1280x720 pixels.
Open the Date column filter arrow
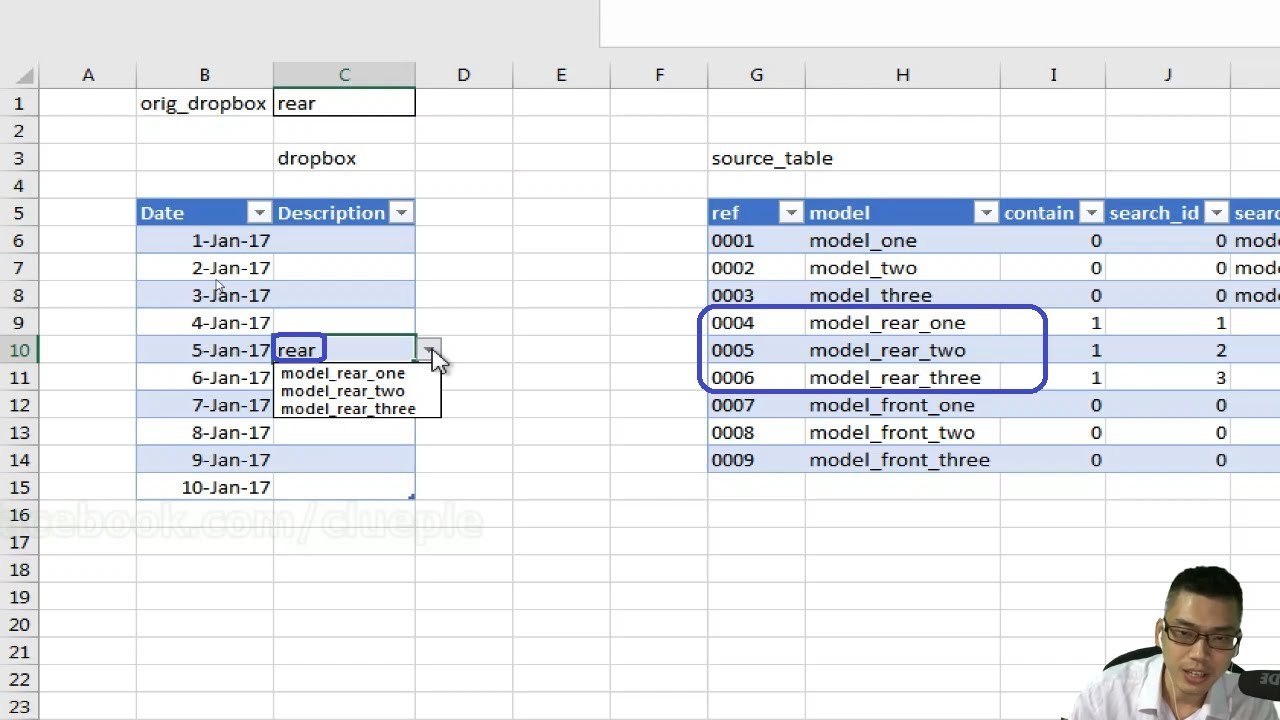[x=259, y=213]
